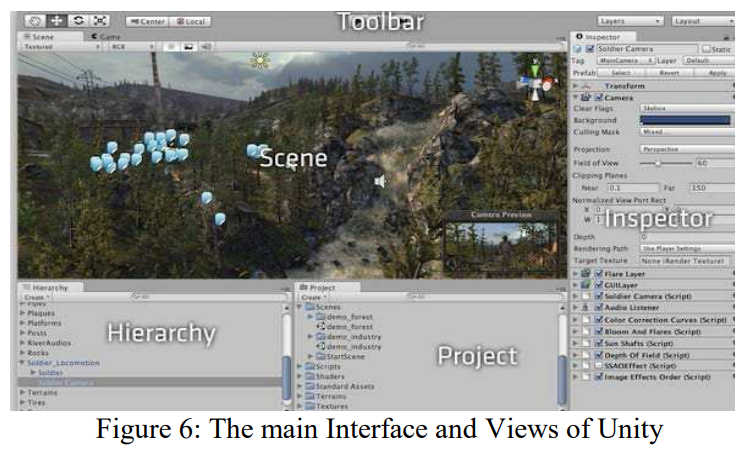Open the Create menu in Hierarchy

pyautogui.click(x=36, y=297)
